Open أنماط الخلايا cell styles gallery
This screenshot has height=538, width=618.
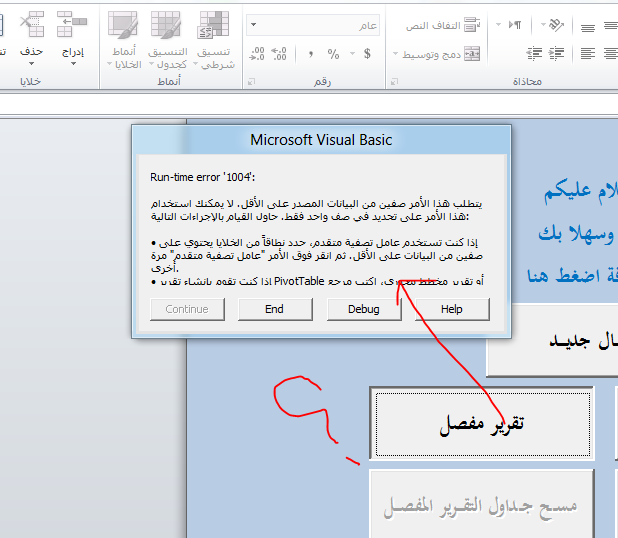[124, 40]
